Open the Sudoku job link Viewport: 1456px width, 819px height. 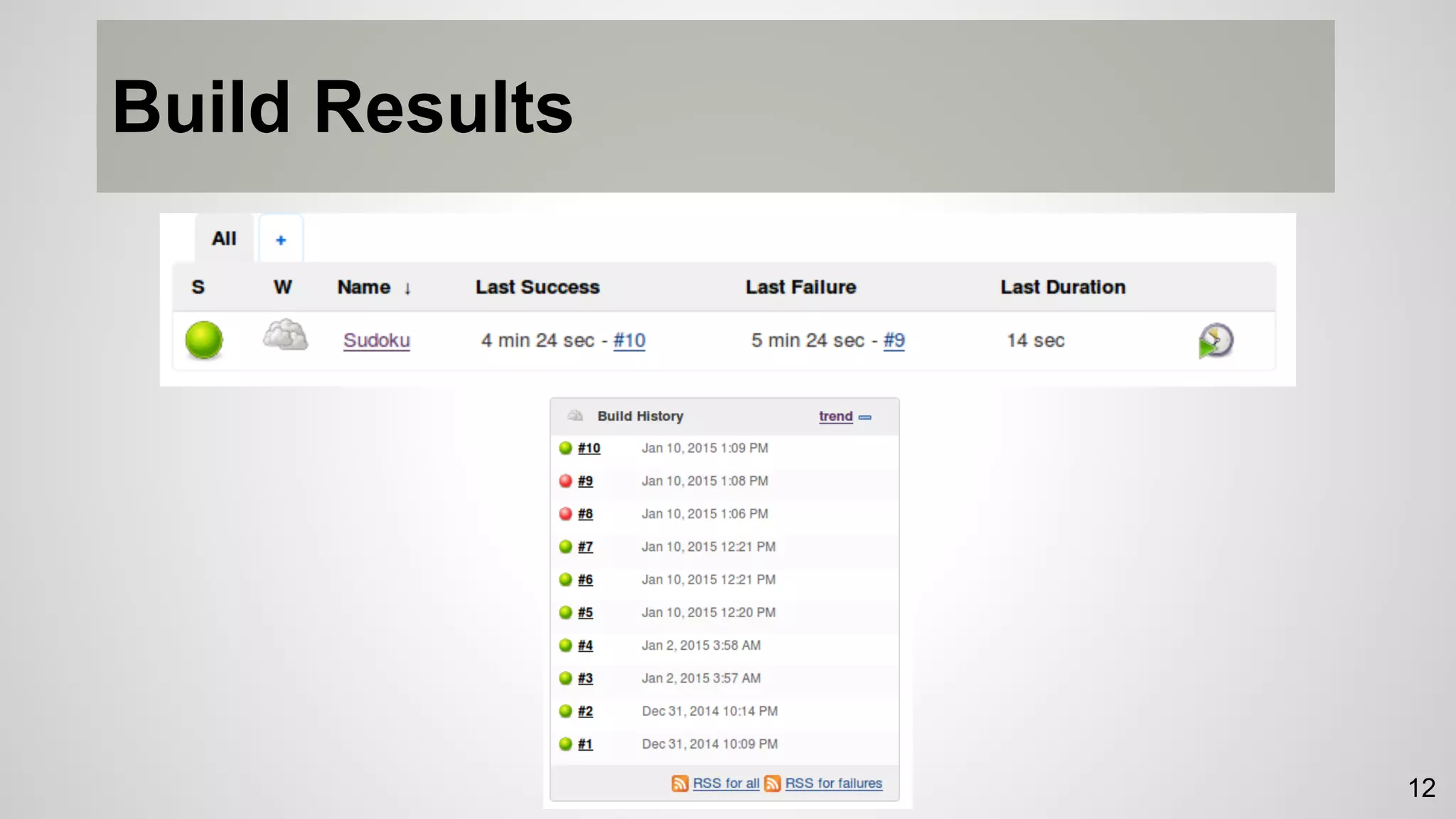click(x=377, y=341)
